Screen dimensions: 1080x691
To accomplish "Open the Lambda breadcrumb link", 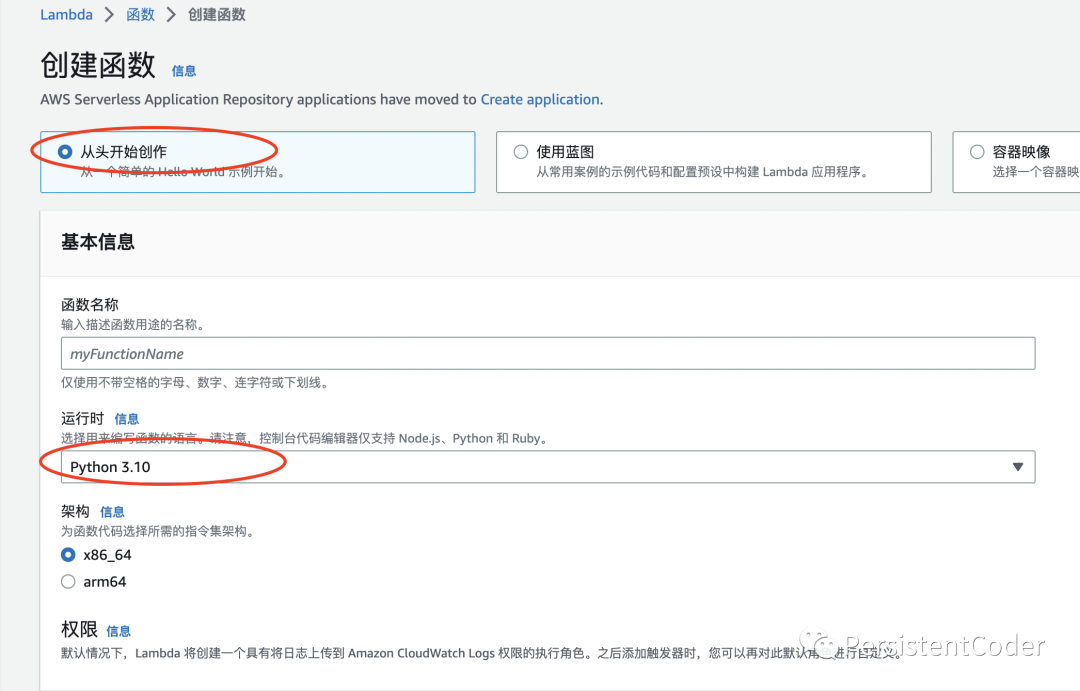I will pyautogui.click(x=66, y=14).
